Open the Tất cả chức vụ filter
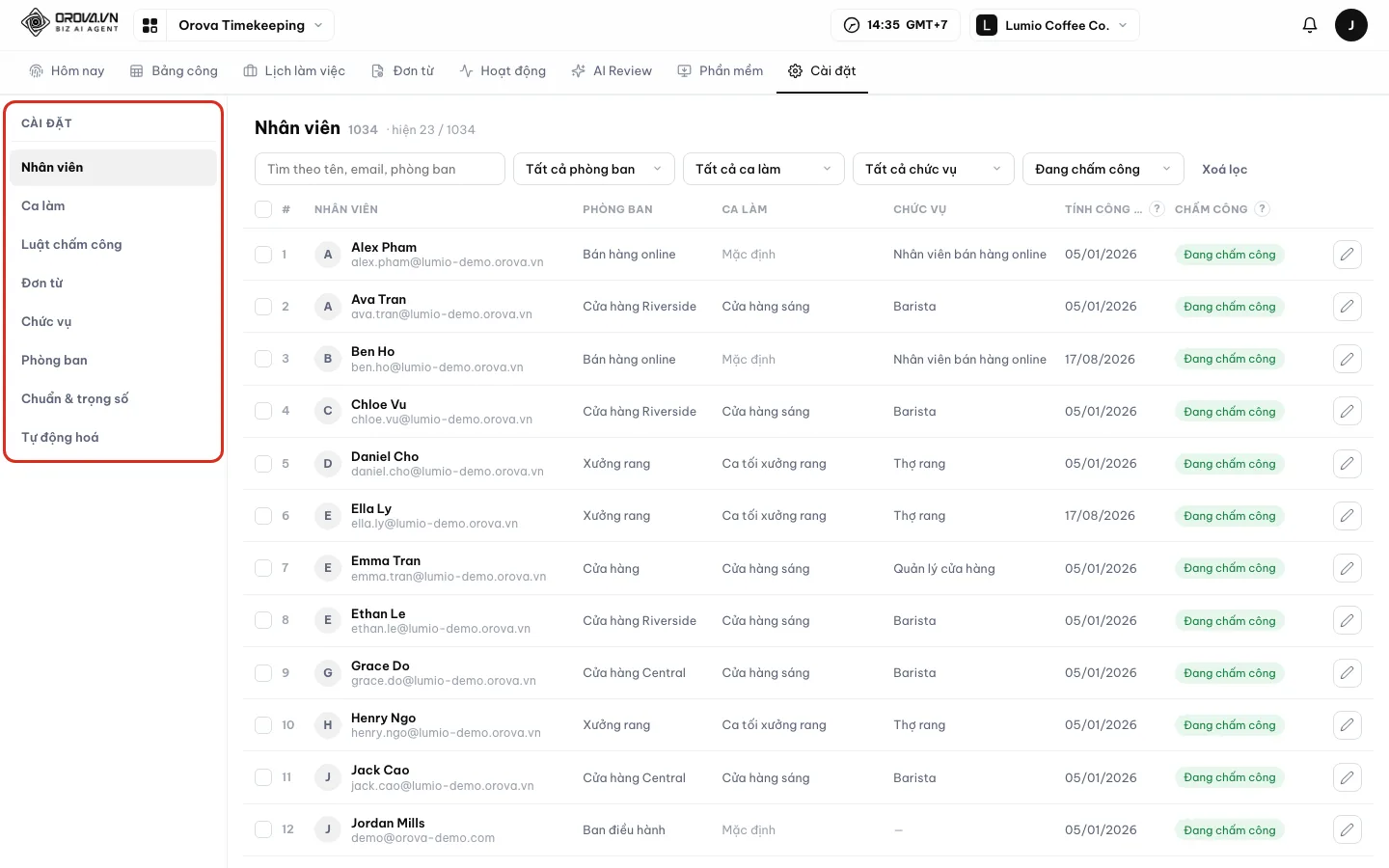The width and height of the screenshot is (1389, 868). (x=934, y=169)
